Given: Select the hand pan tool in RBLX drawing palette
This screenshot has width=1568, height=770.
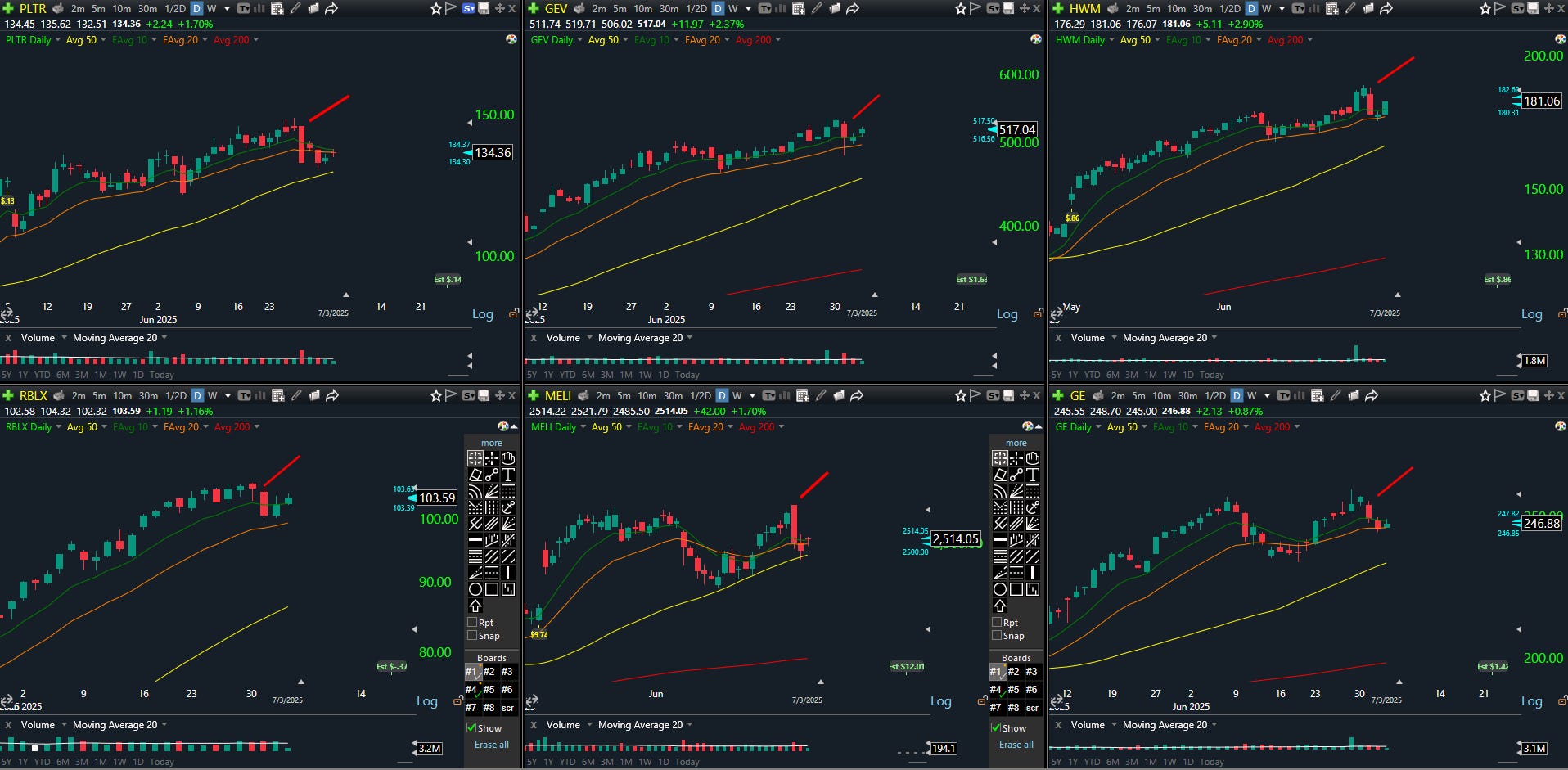Looking at the screenshot, I should (x=508, y=458).
